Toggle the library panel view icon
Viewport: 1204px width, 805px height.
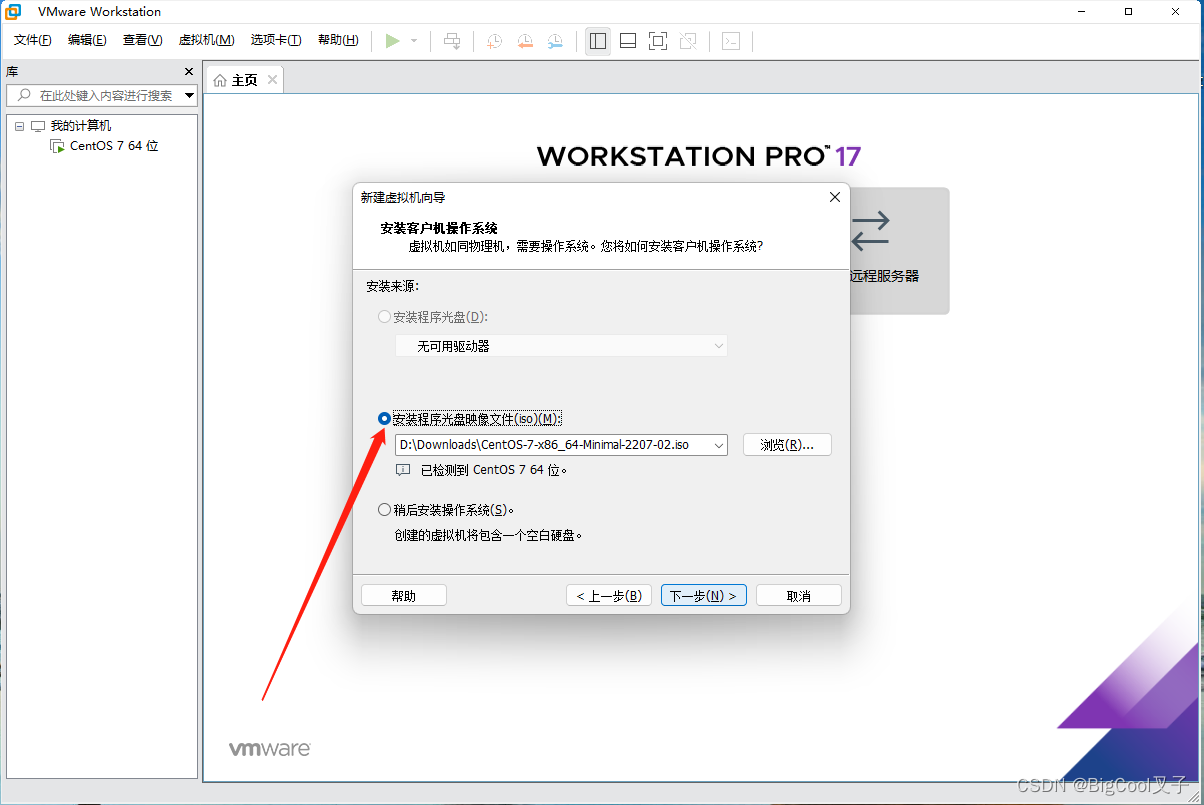[597, 41]
